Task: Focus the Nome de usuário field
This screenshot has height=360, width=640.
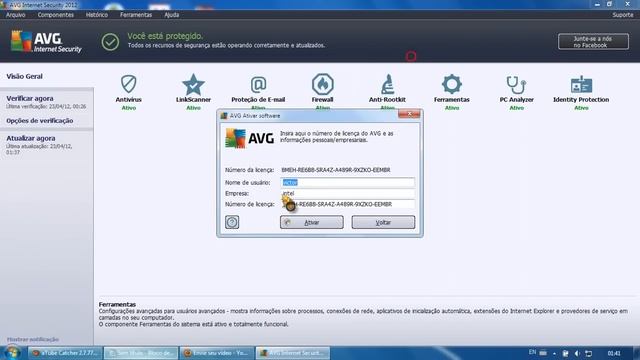Action: pos(347,182)
